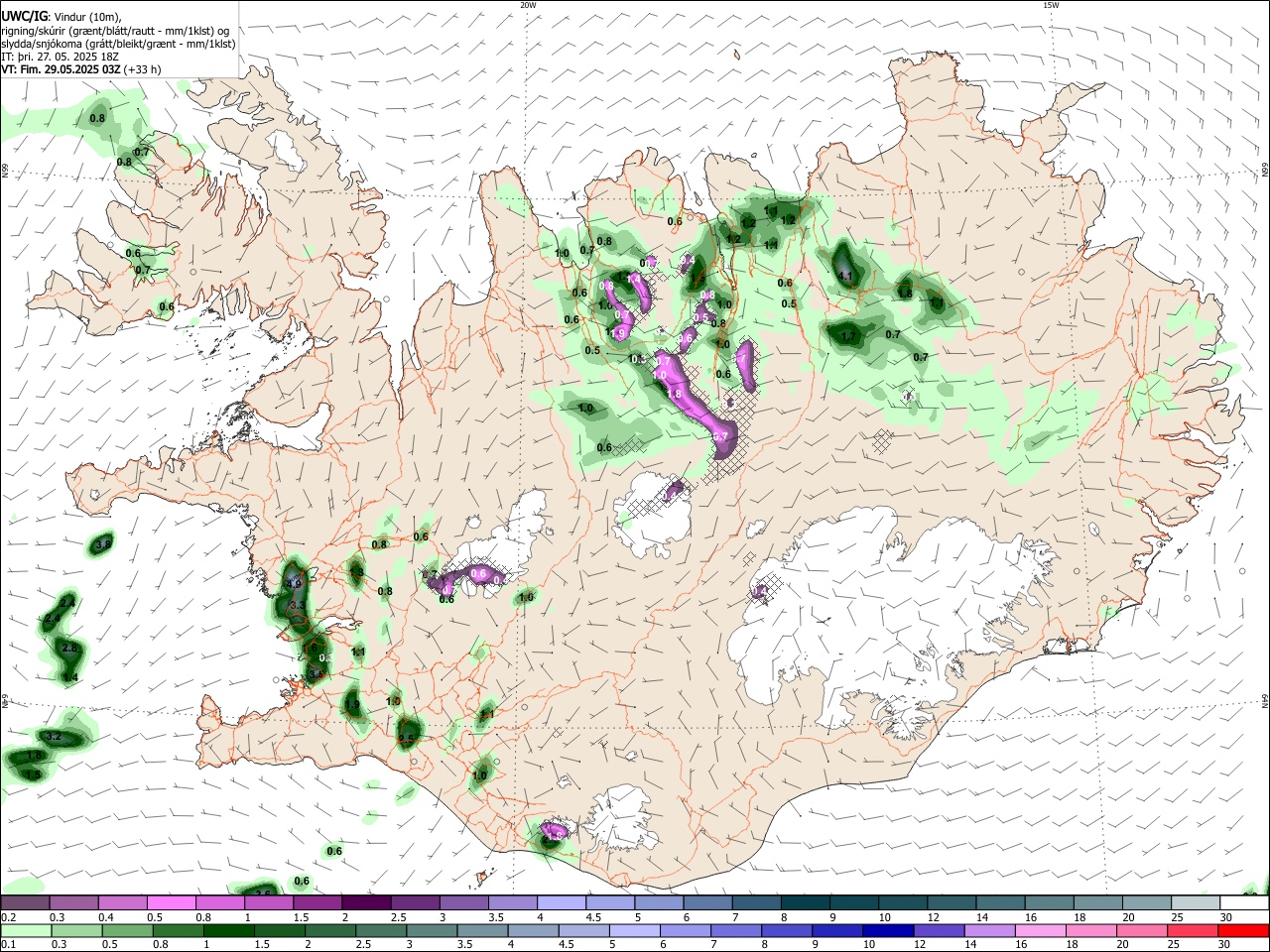The height and width of the screenshot is (952, 1270).
Task: Click the '20W' longitude label
Action: tap(528, 5)
